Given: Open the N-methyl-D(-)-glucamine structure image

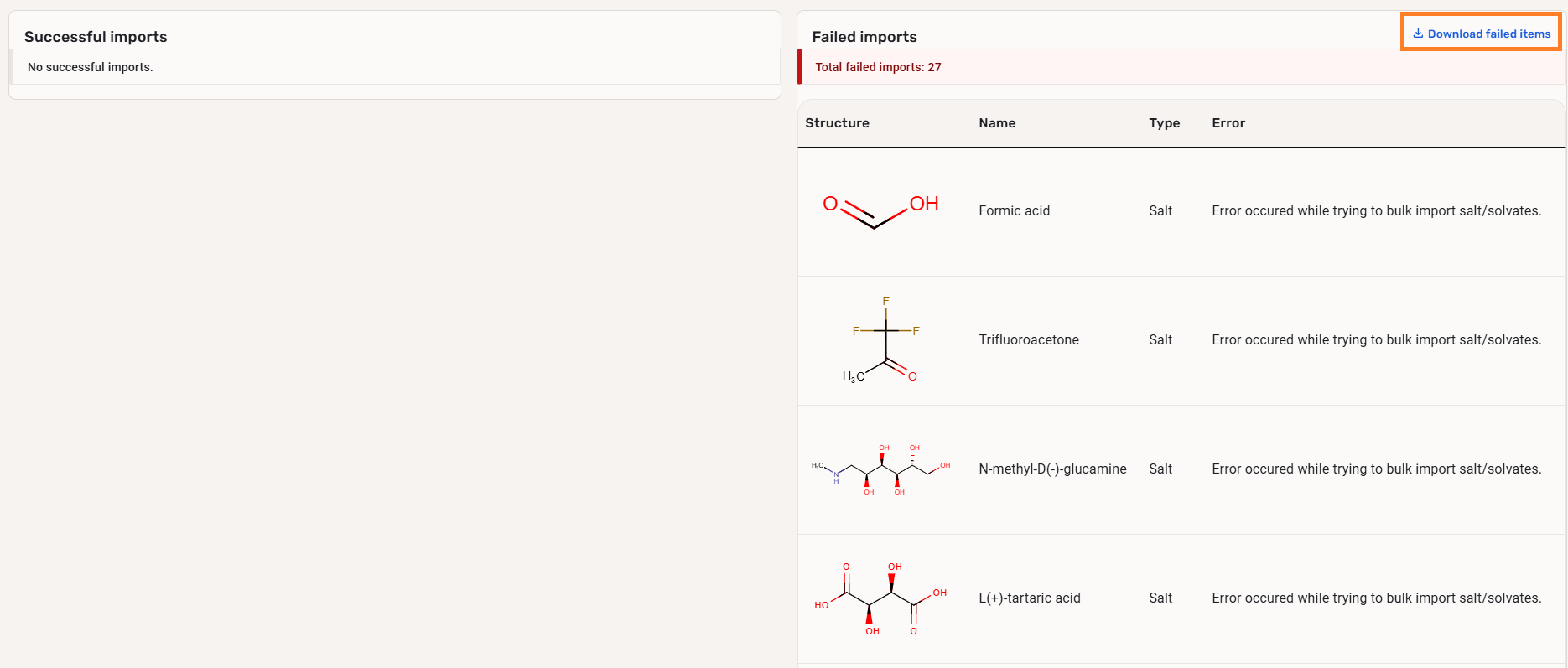Looking at the screenshot, I should (x=880, y=469).
